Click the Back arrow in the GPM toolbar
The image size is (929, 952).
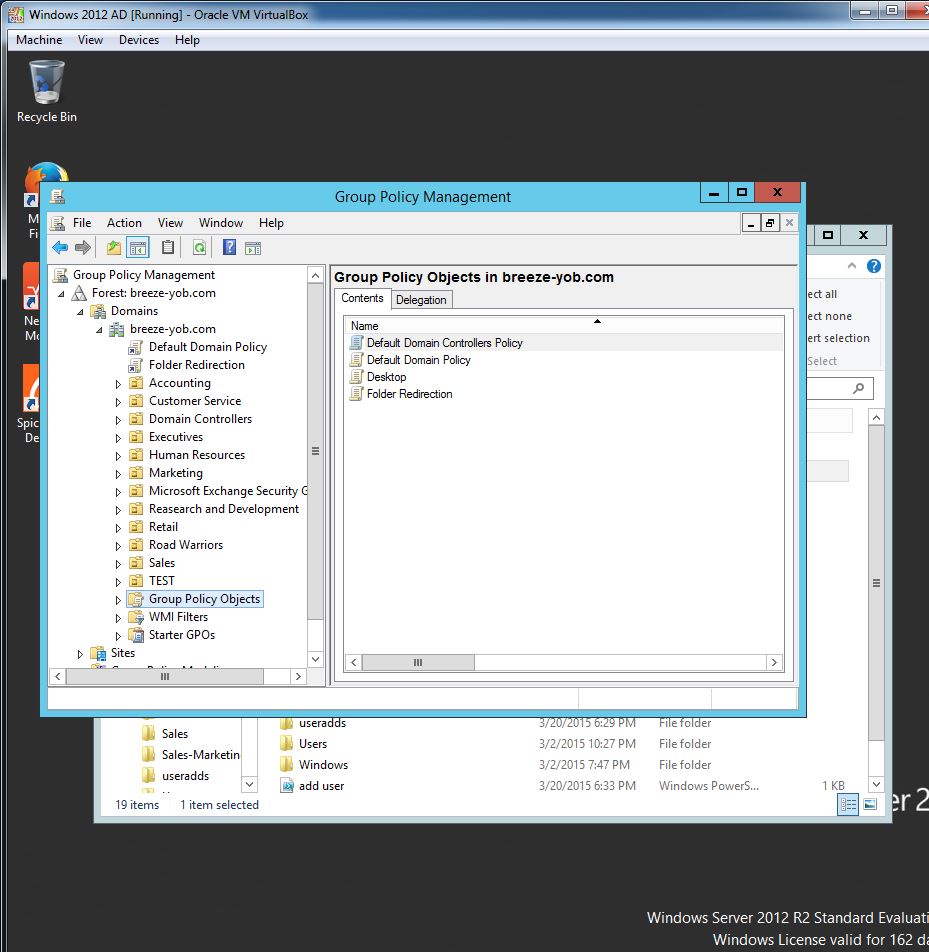coord(60,248)
